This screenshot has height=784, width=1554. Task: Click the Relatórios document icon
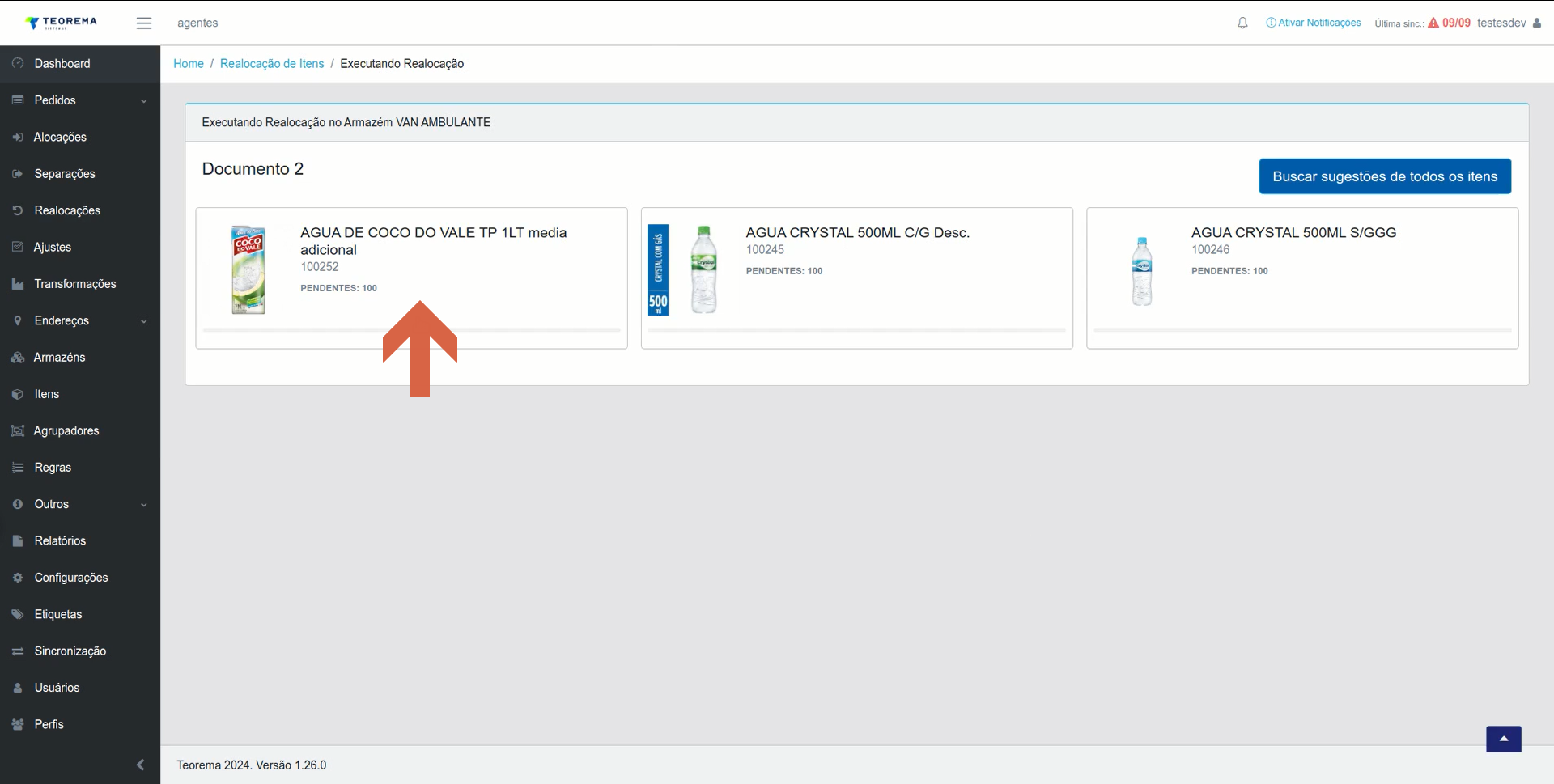pos(18,540)
